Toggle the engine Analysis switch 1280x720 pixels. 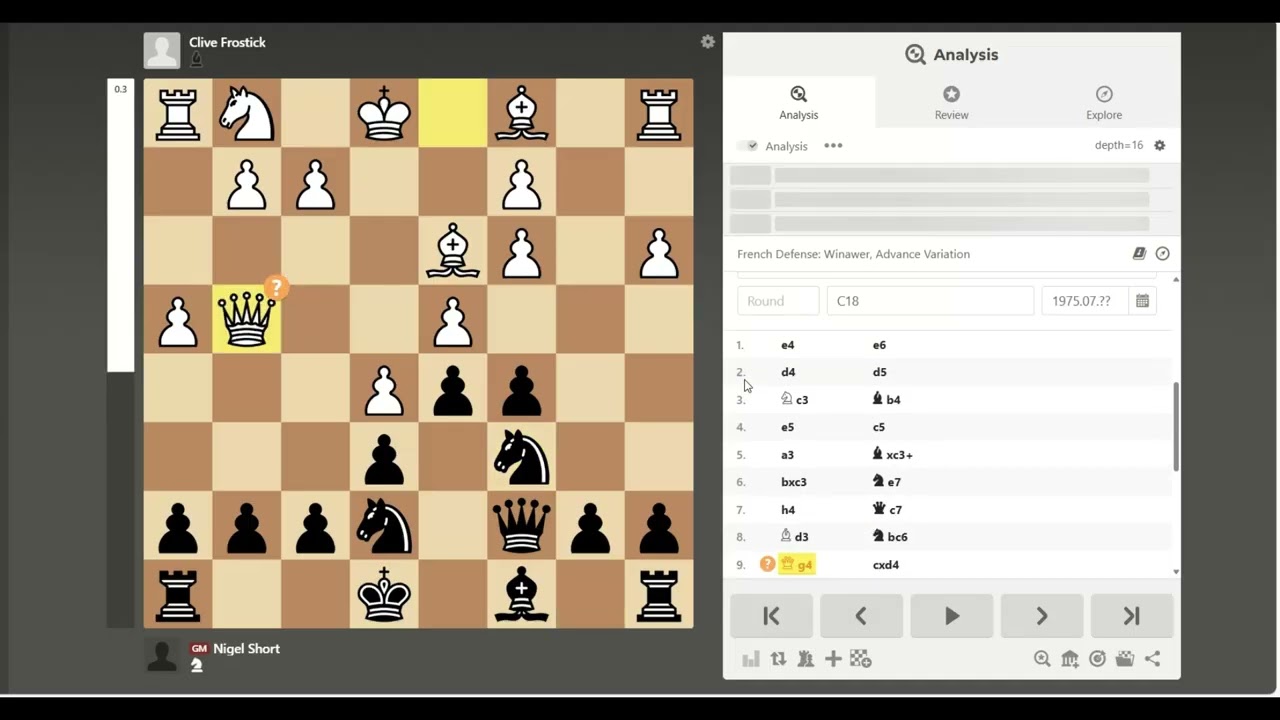pyautogui.click(x=748, y=146)
